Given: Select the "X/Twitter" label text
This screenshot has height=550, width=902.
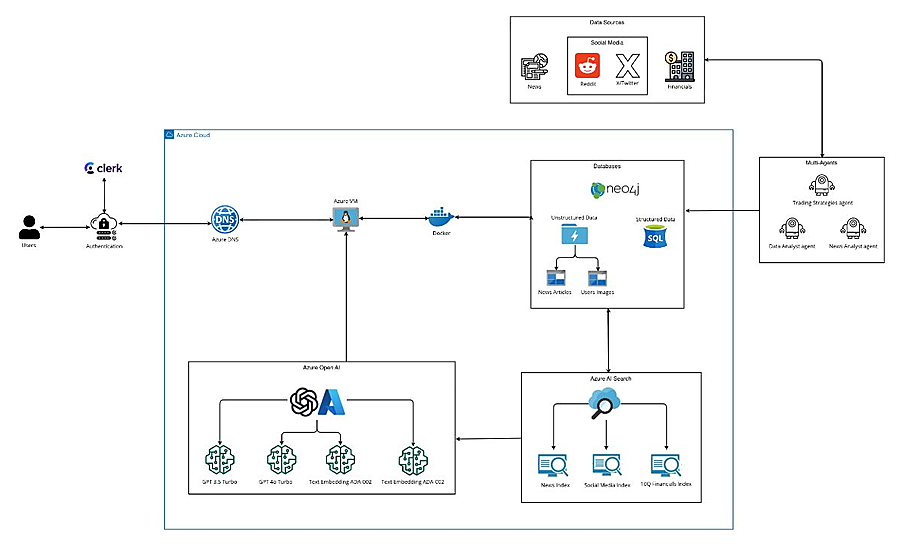Looking at the screenshot, I should click(628, 83).
